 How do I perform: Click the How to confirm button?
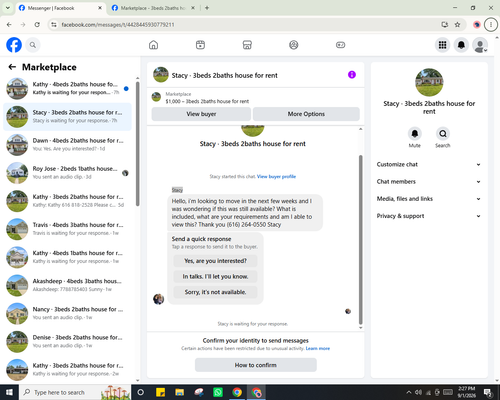tap(256, 365)
